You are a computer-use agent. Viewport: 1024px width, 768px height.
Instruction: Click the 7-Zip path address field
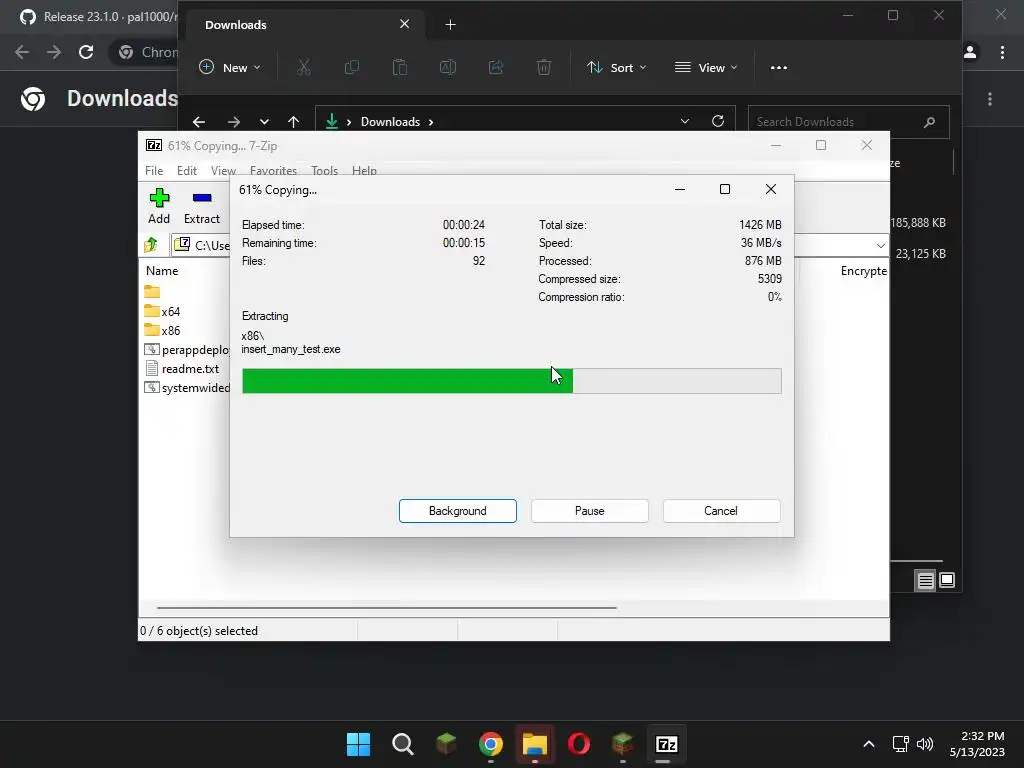202,246
